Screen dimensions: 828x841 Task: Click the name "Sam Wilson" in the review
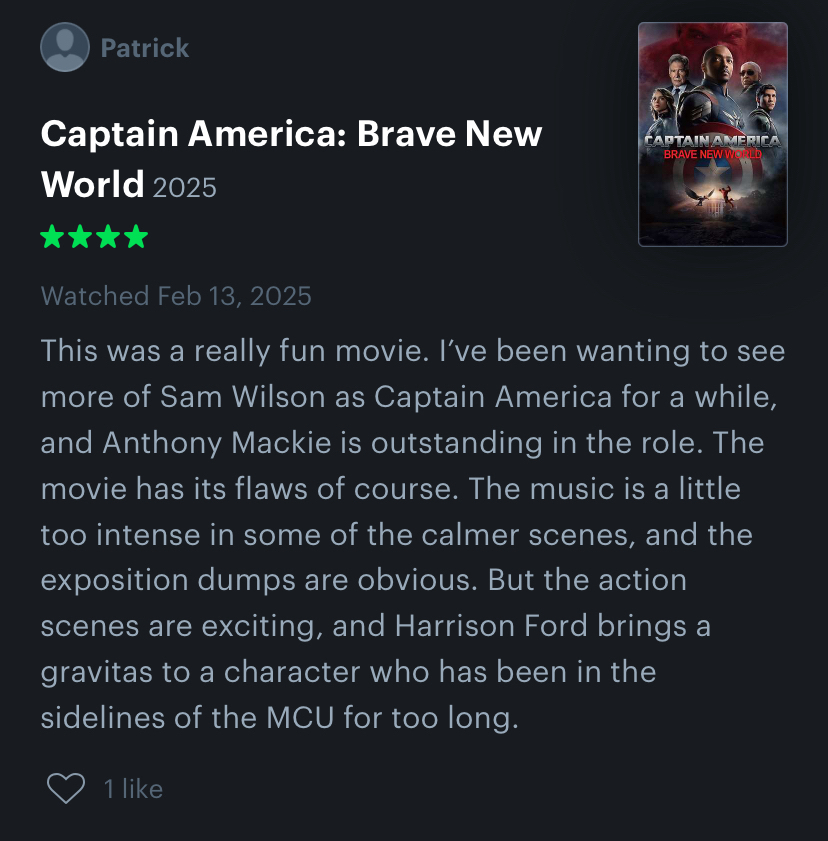click(242, 397)
